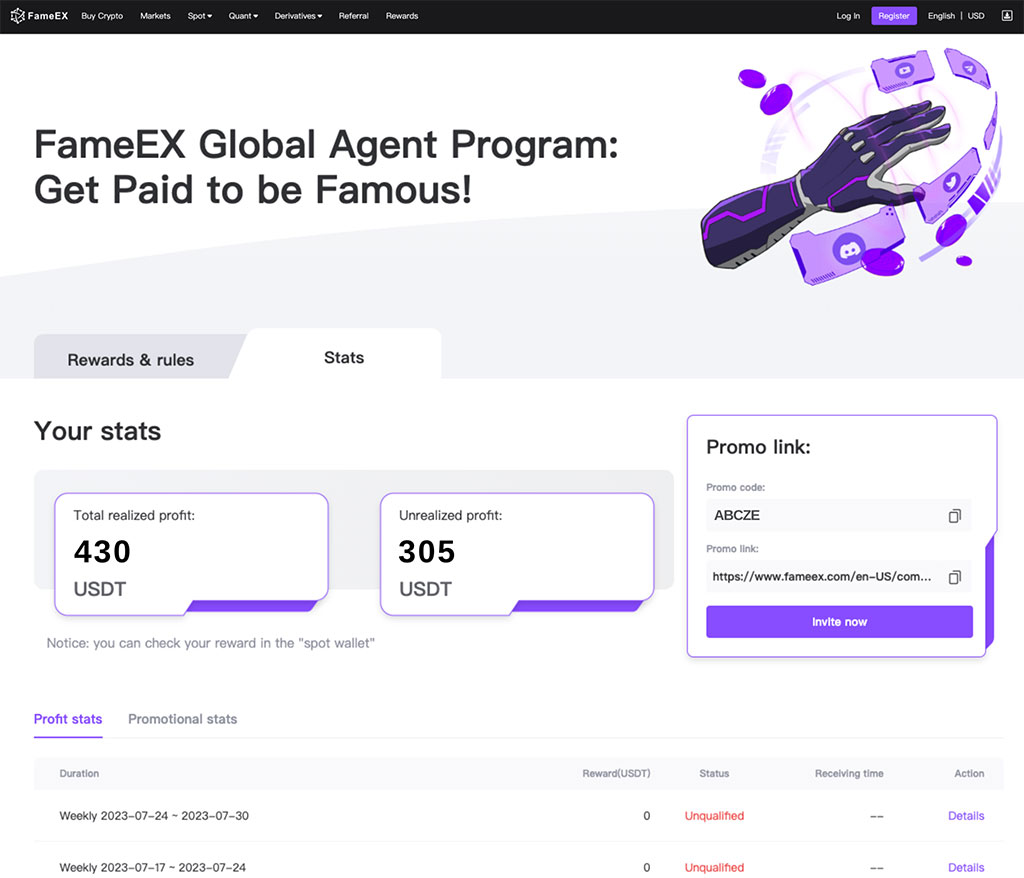Open the Referral page
1024x878 pixels.
click(x=353, y=16)
